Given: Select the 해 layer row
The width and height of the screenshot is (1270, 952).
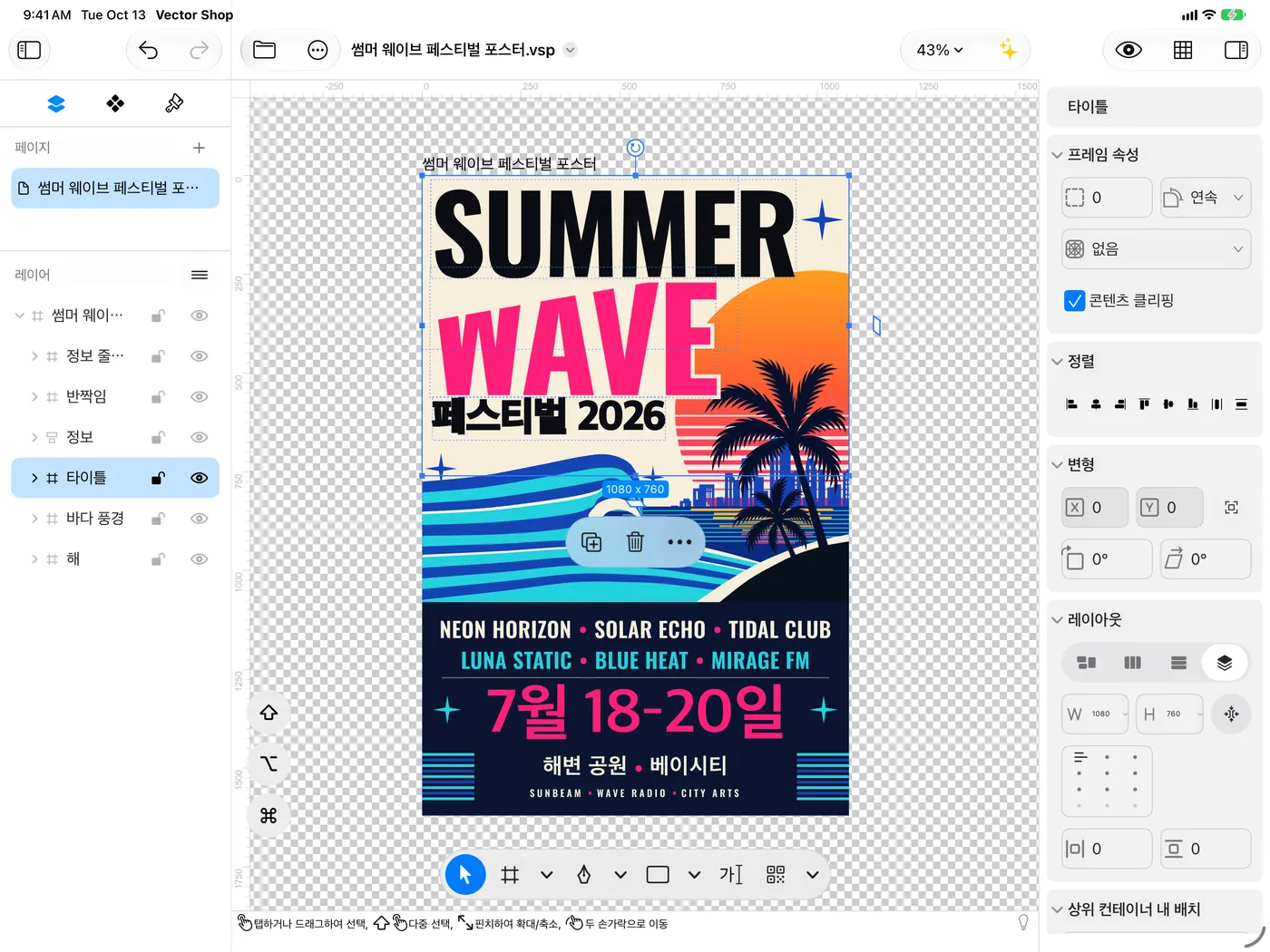Looking at the screenshot, I should click(x=115, y=559).
